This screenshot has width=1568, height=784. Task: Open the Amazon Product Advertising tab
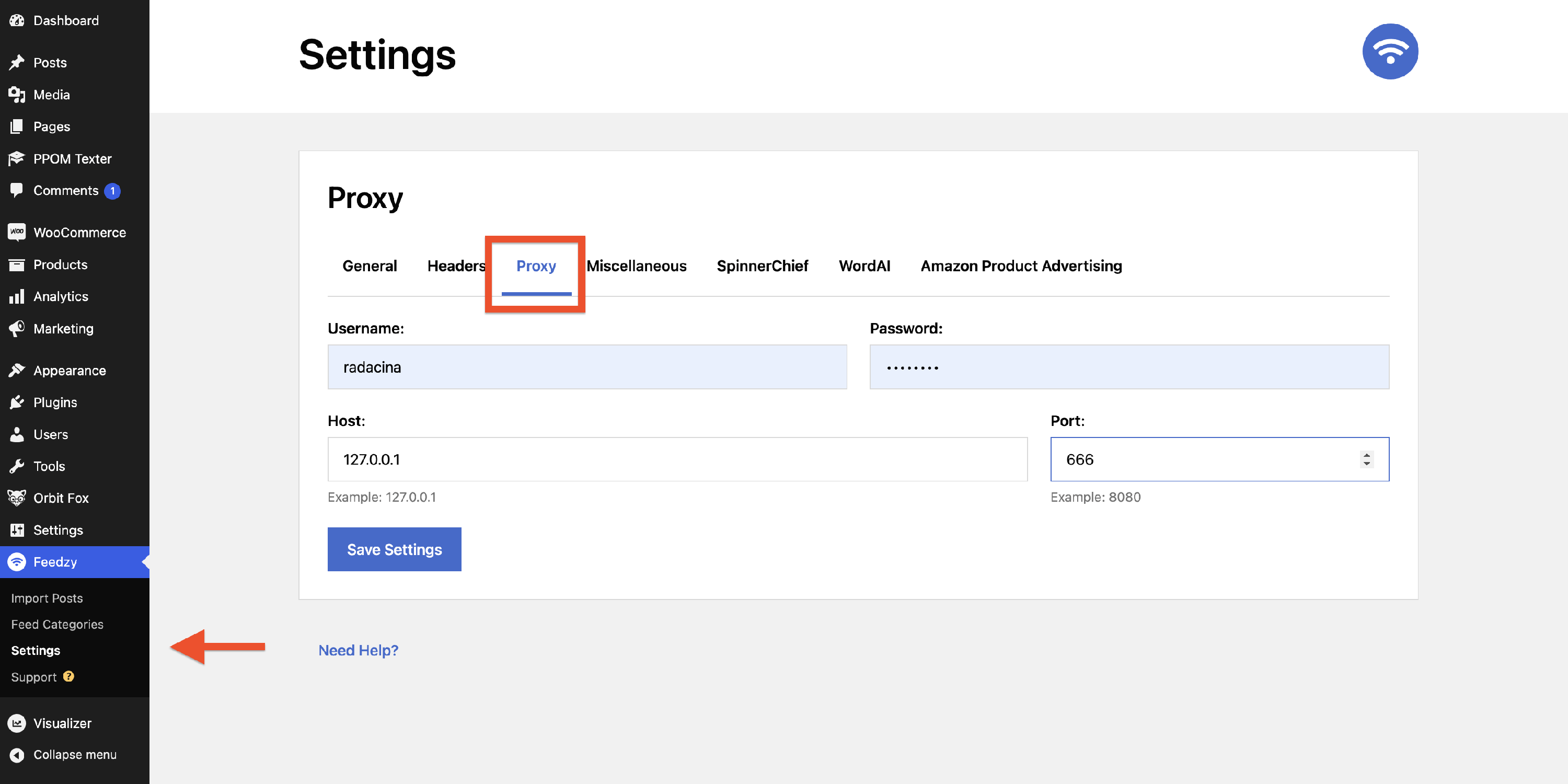tap(1021, 266)
